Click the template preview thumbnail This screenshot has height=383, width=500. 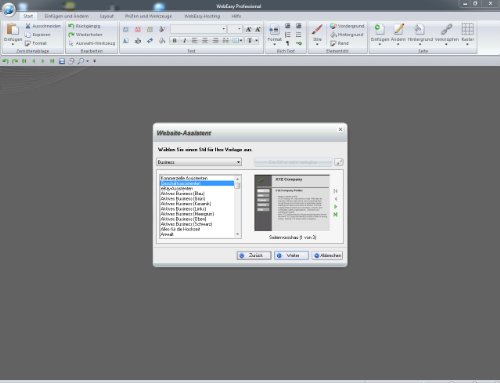[292, 203]
